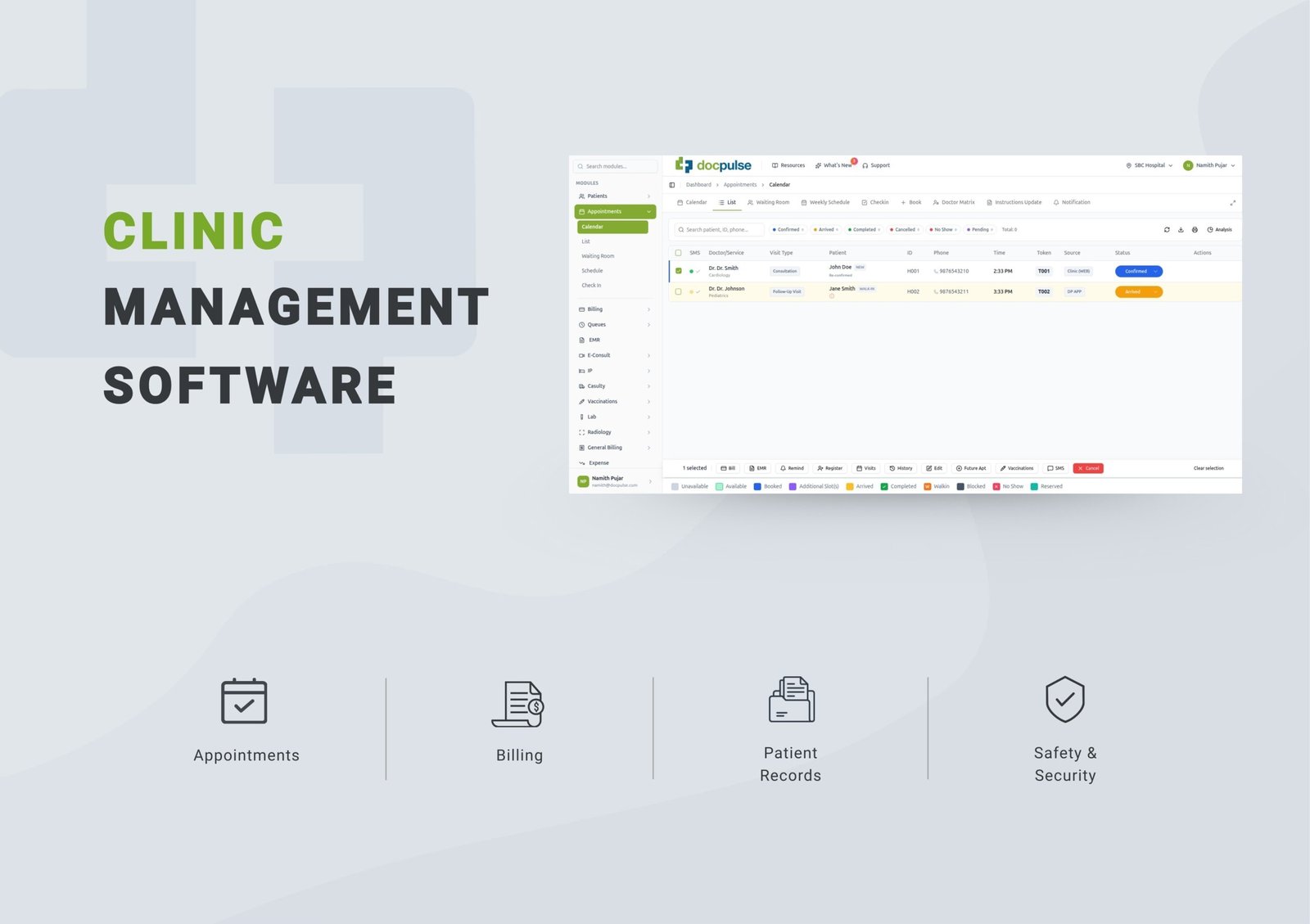The height and width of the screenshot is (924, 1310).
Task: Click the Clear selection link
Action: click(1208, 468)
